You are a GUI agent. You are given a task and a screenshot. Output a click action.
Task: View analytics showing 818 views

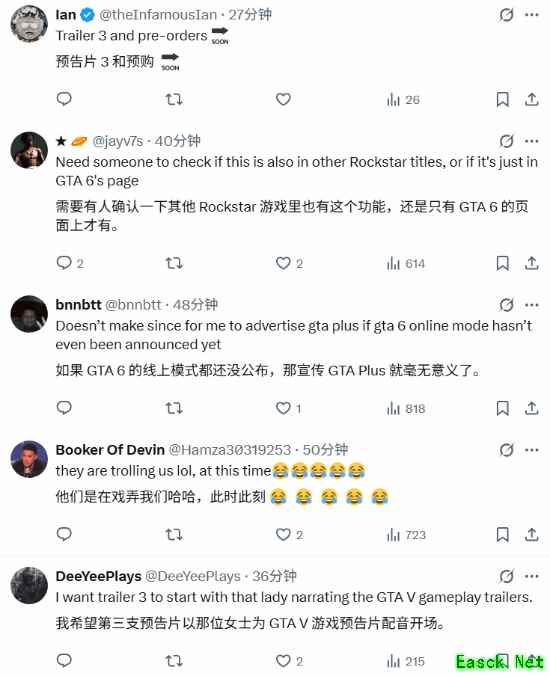[x=406, y=408]
